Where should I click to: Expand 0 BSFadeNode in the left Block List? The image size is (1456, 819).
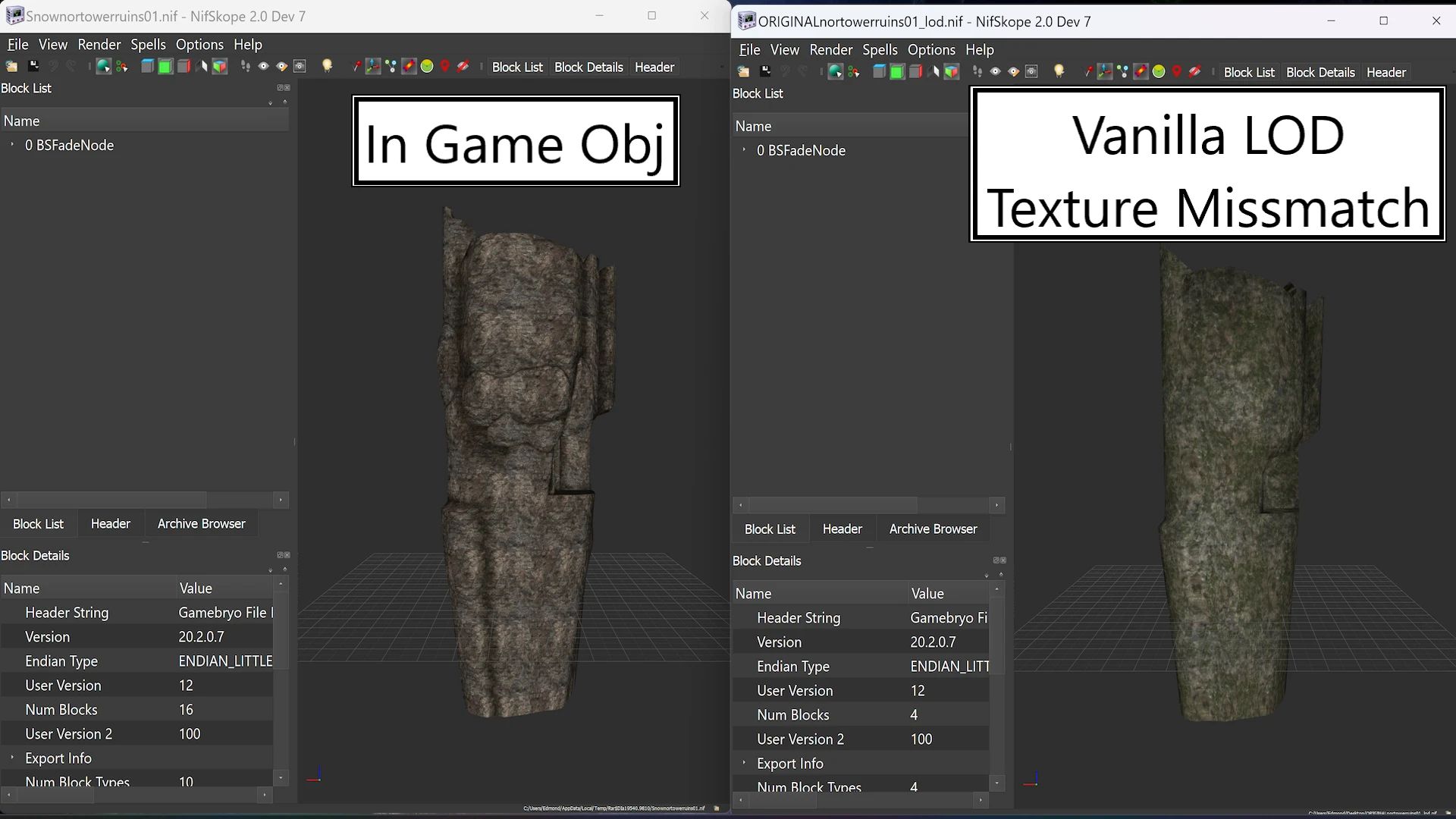[12, 144]
